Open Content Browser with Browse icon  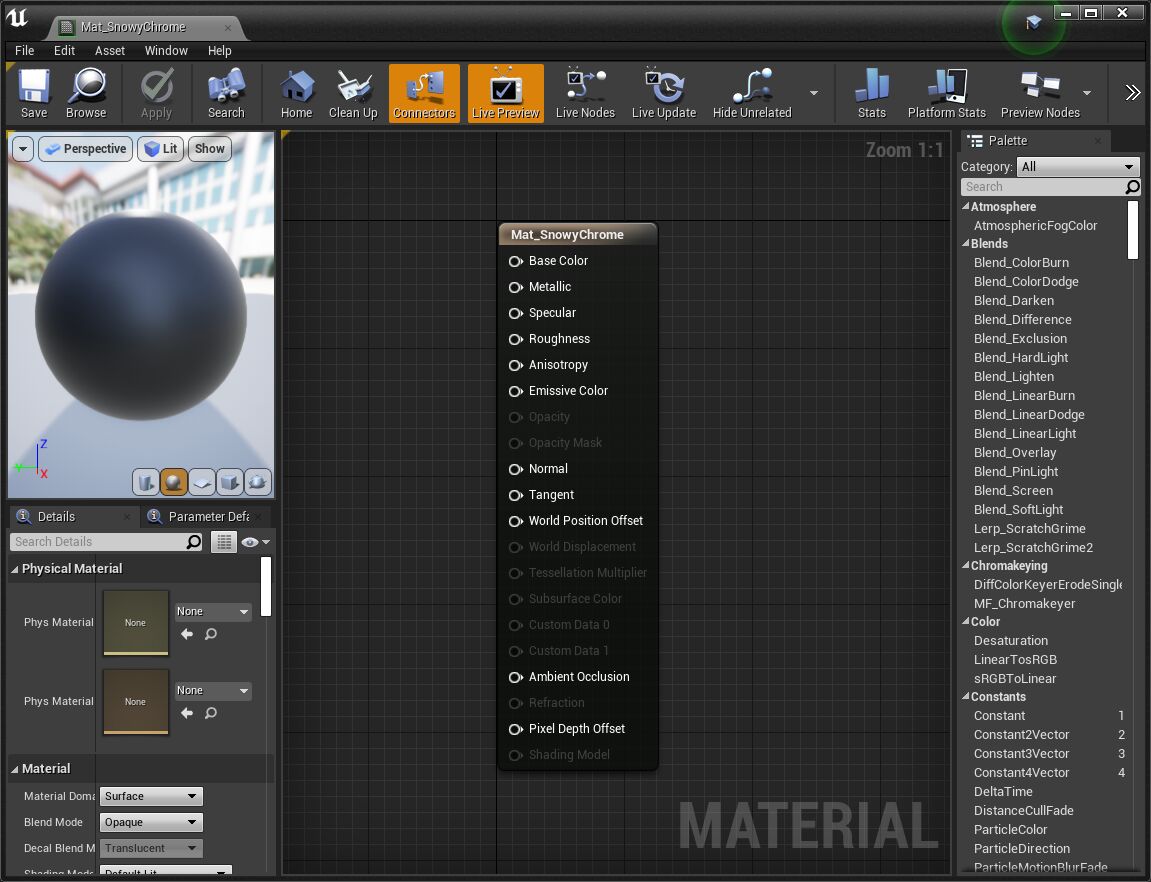pos(86,94)
